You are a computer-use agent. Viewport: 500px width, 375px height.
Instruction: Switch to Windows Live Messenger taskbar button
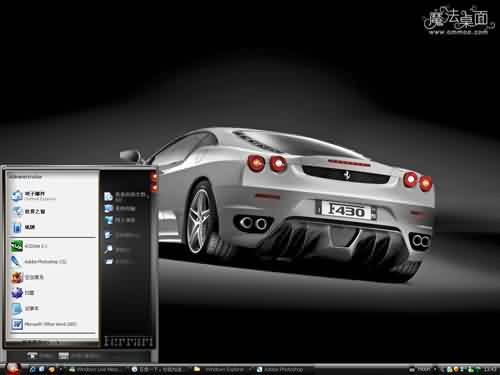98,369
